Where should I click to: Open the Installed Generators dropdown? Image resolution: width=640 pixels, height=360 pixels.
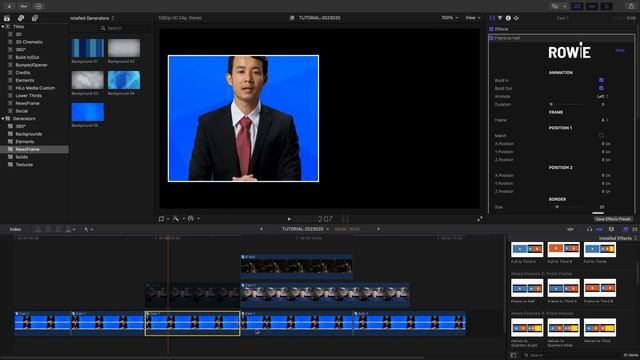pyautogui.click(x=92, y=18)
